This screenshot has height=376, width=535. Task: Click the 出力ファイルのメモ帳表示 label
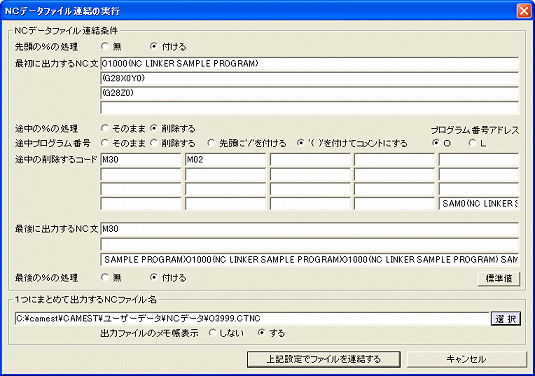tap(149, 333)
